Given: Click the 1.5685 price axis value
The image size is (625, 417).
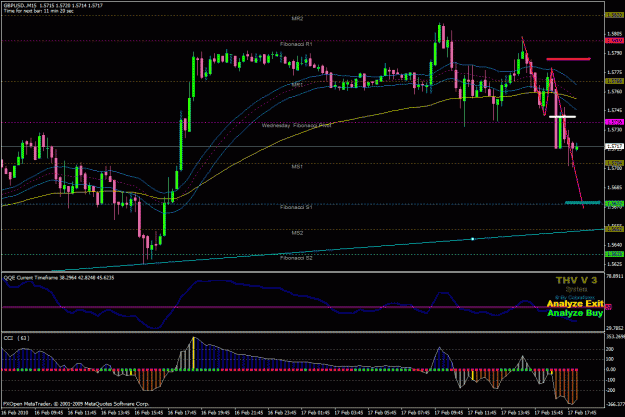Looking at the screenshot, I should click(x=614, y=187).
